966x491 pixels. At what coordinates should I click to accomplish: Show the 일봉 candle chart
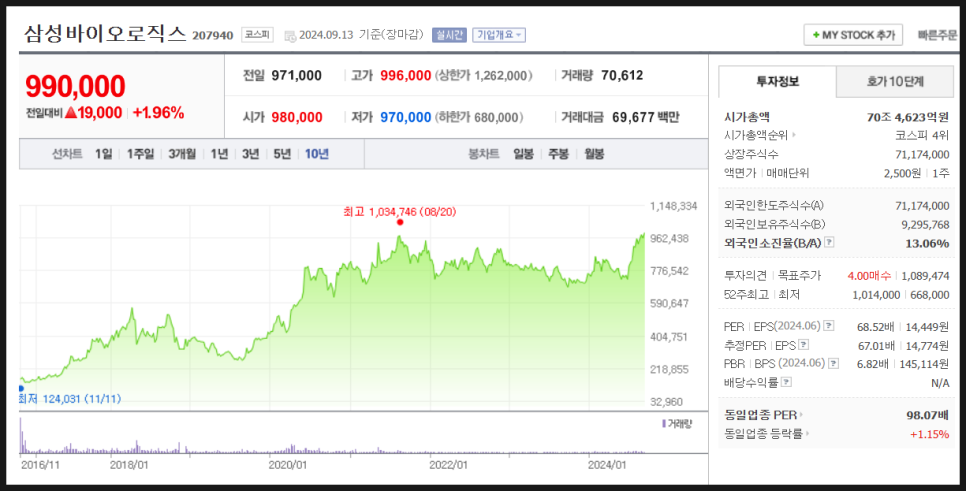(x=523, y=154)
